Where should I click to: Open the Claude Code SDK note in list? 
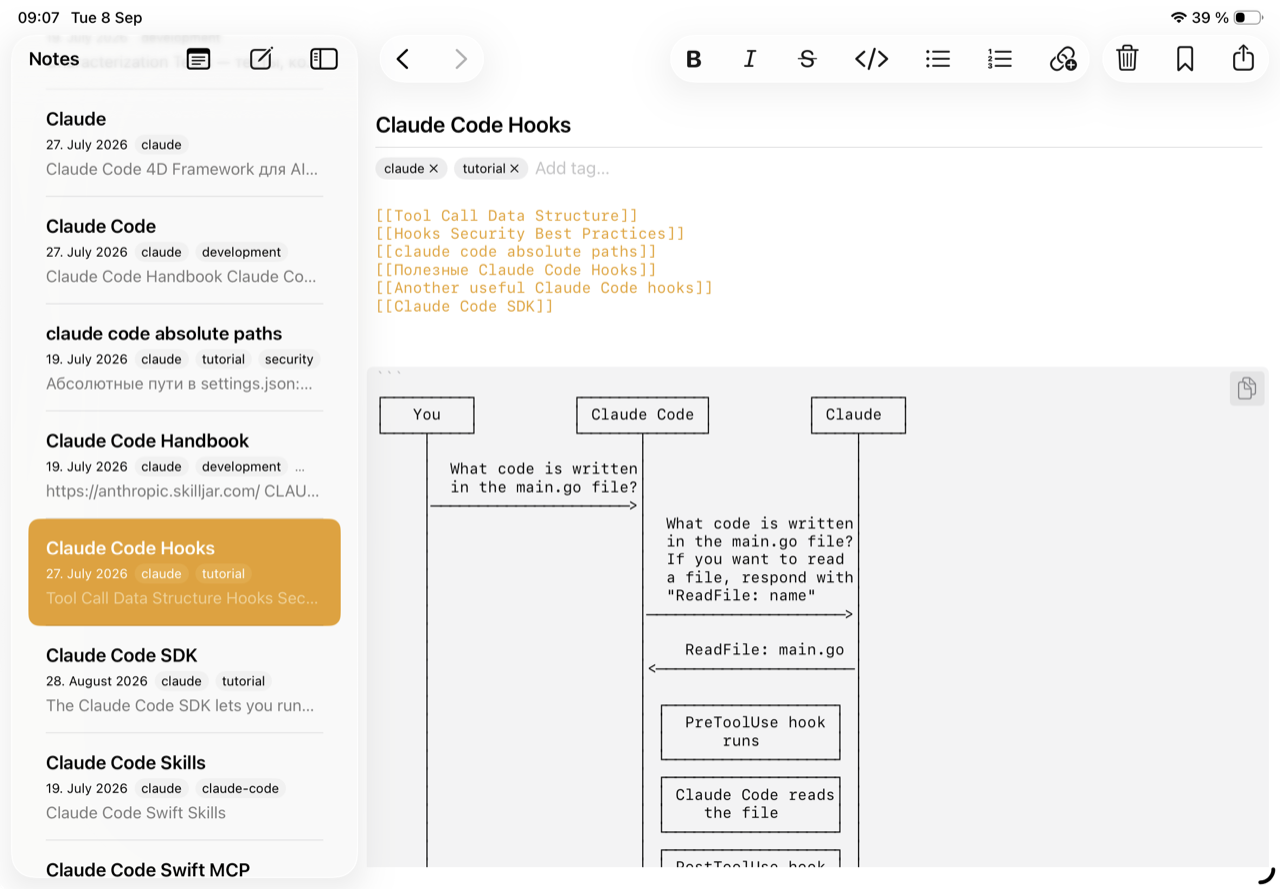pos(184,679)
